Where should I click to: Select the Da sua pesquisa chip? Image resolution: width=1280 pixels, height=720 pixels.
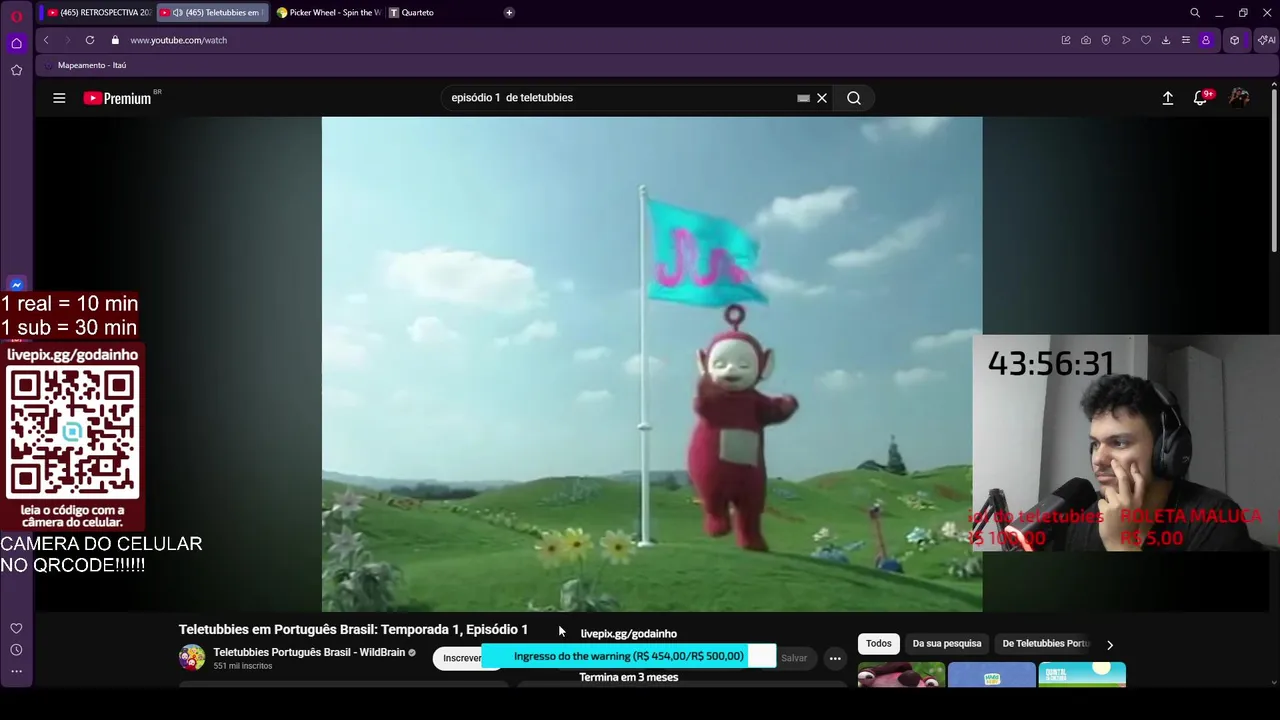pyautogui.click(x=947, y=644)
